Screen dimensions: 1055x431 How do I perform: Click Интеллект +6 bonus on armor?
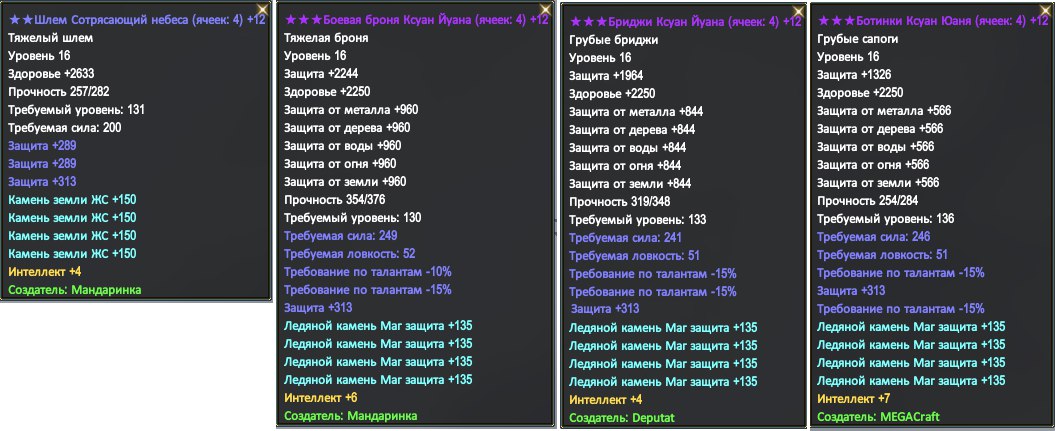(321, 398)
